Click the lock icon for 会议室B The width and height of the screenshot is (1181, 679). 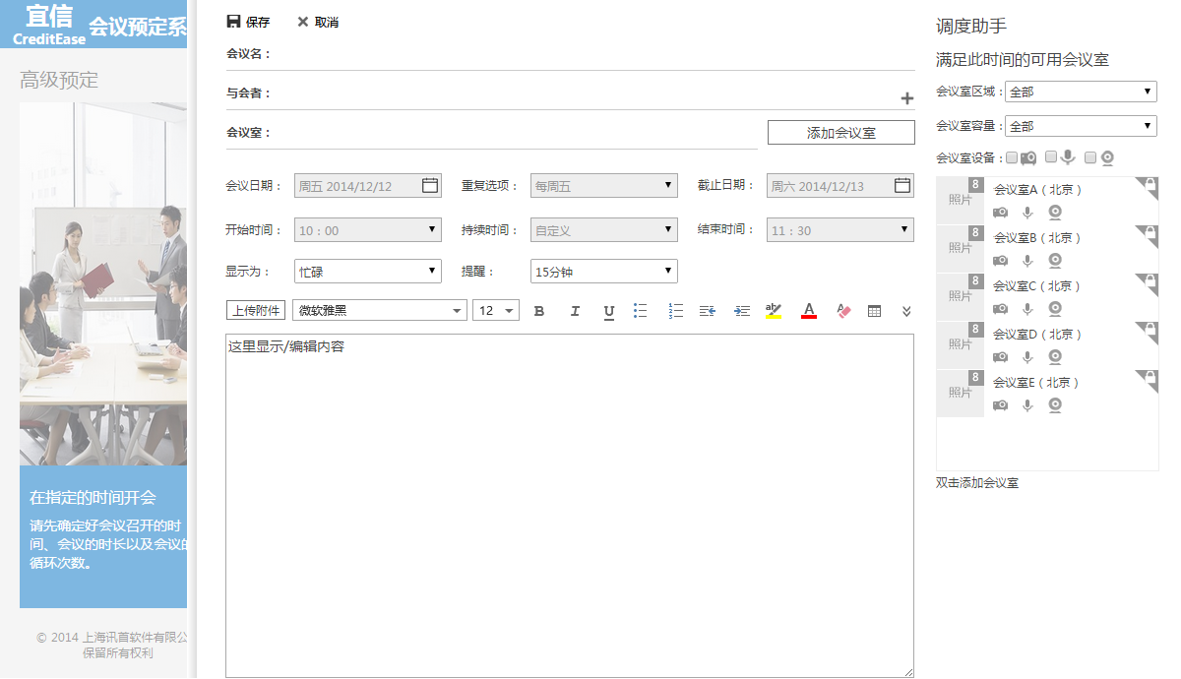1149,235
